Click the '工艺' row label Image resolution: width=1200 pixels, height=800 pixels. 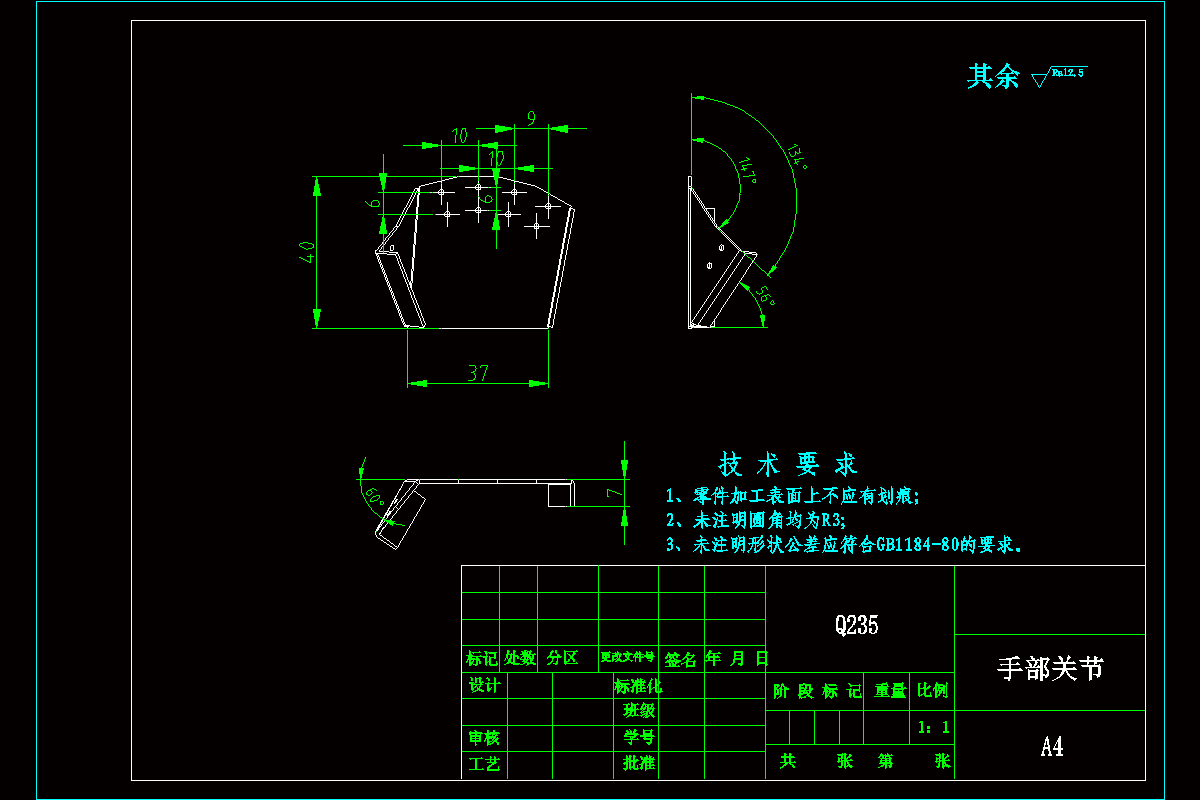[x=484, y=764]
